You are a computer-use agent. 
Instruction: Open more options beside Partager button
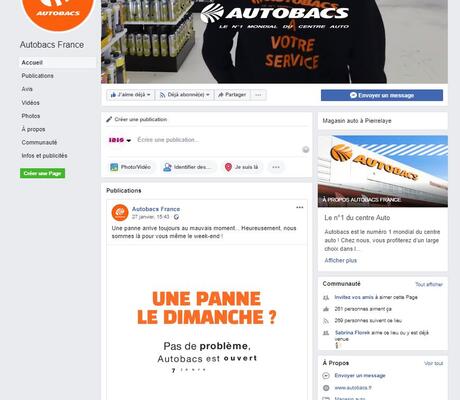[x=258, y=95]
